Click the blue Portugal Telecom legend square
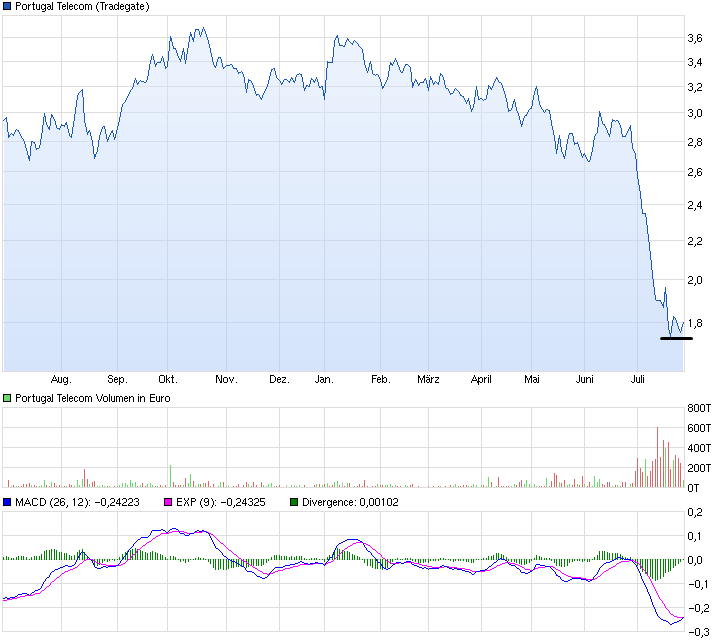This screenshot has height=640, width=726. pyautogui.click(x=8, y=6)
